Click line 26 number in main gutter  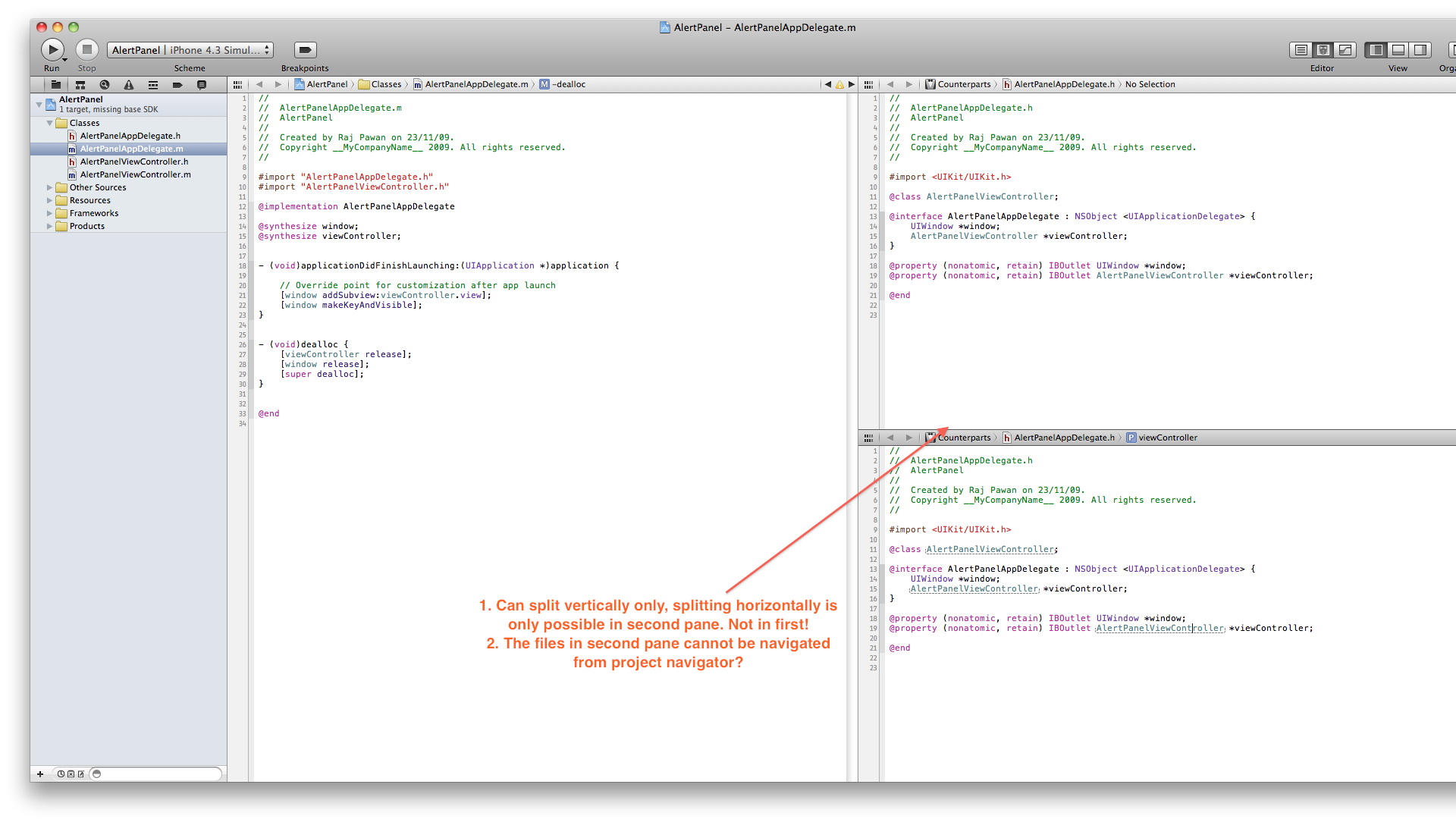tap(243, 344)
